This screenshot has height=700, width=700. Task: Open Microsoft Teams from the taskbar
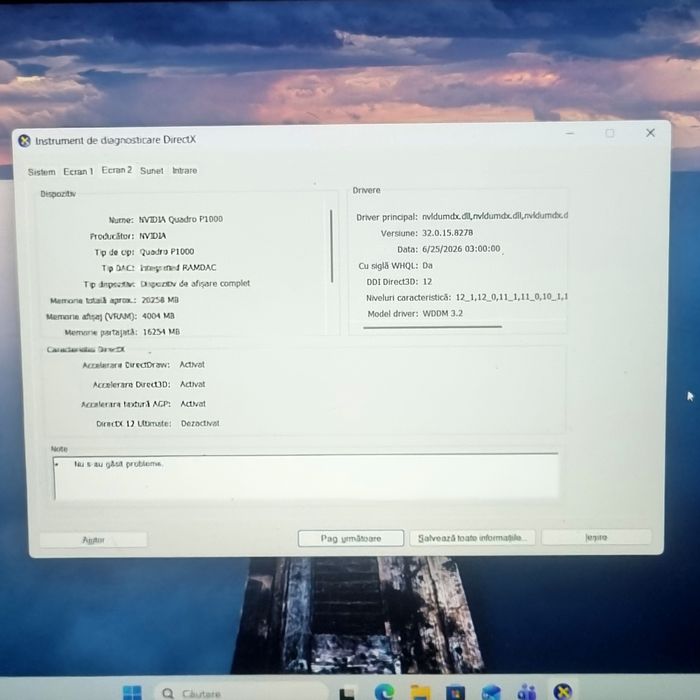(527, 692)
